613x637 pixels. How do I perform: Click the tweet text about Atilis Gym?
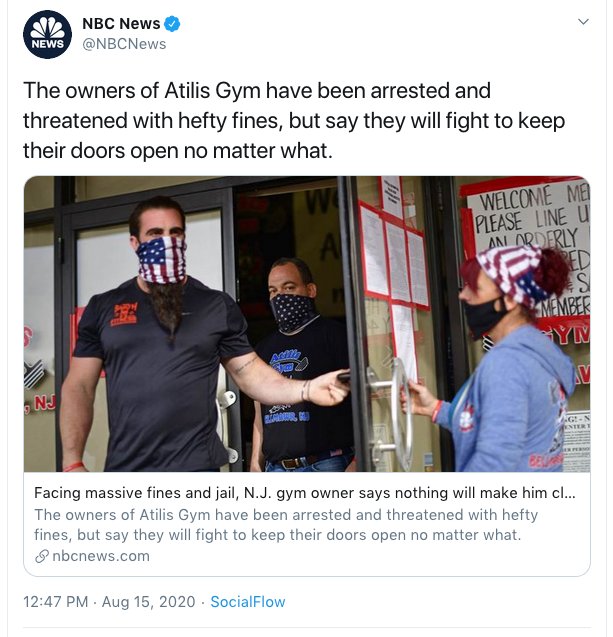click(294, 121)
